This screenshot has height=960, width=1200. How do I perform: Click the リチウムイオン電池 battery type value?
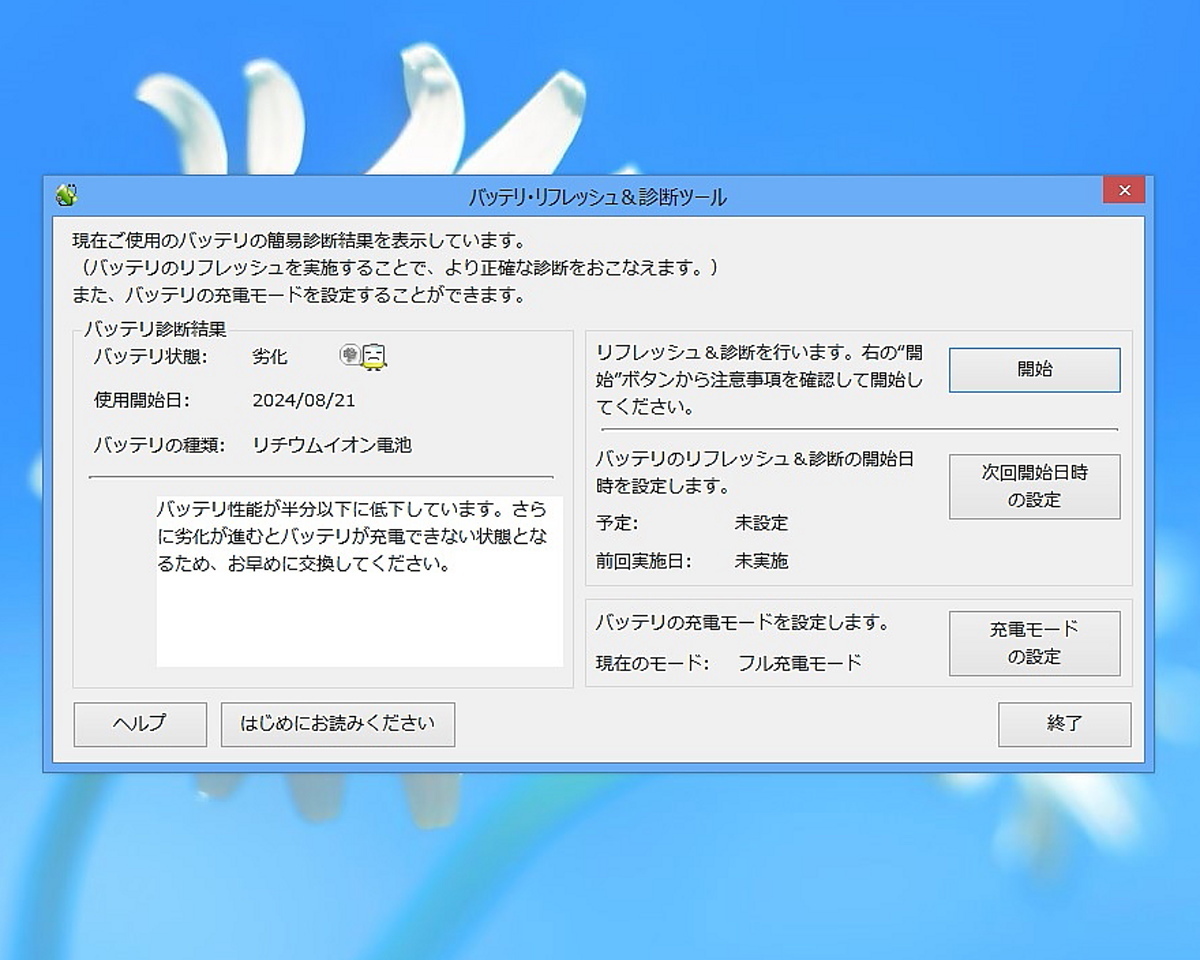[332, 446]
